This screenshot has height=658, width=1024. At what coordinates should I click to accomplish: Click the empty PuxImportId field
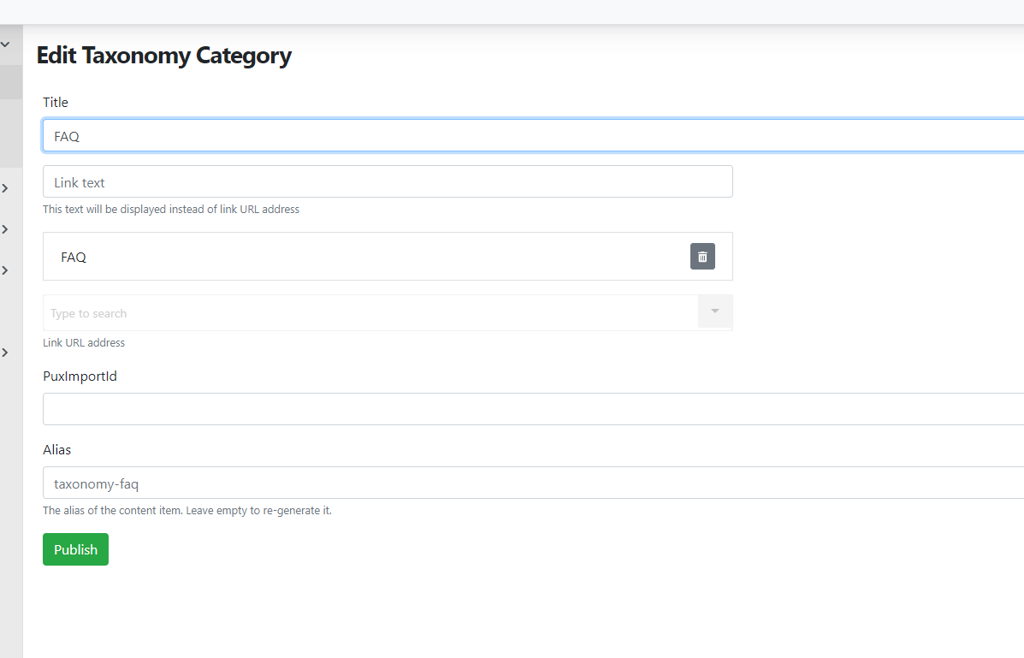(530, 409)
